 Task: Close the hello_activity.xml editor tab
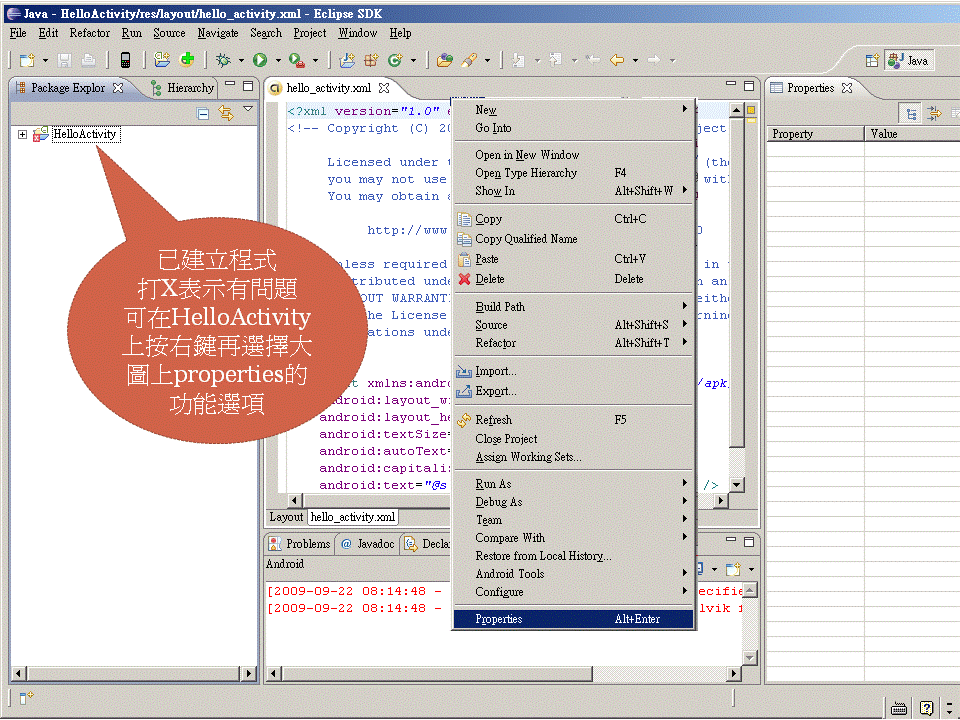click(384, 88)
